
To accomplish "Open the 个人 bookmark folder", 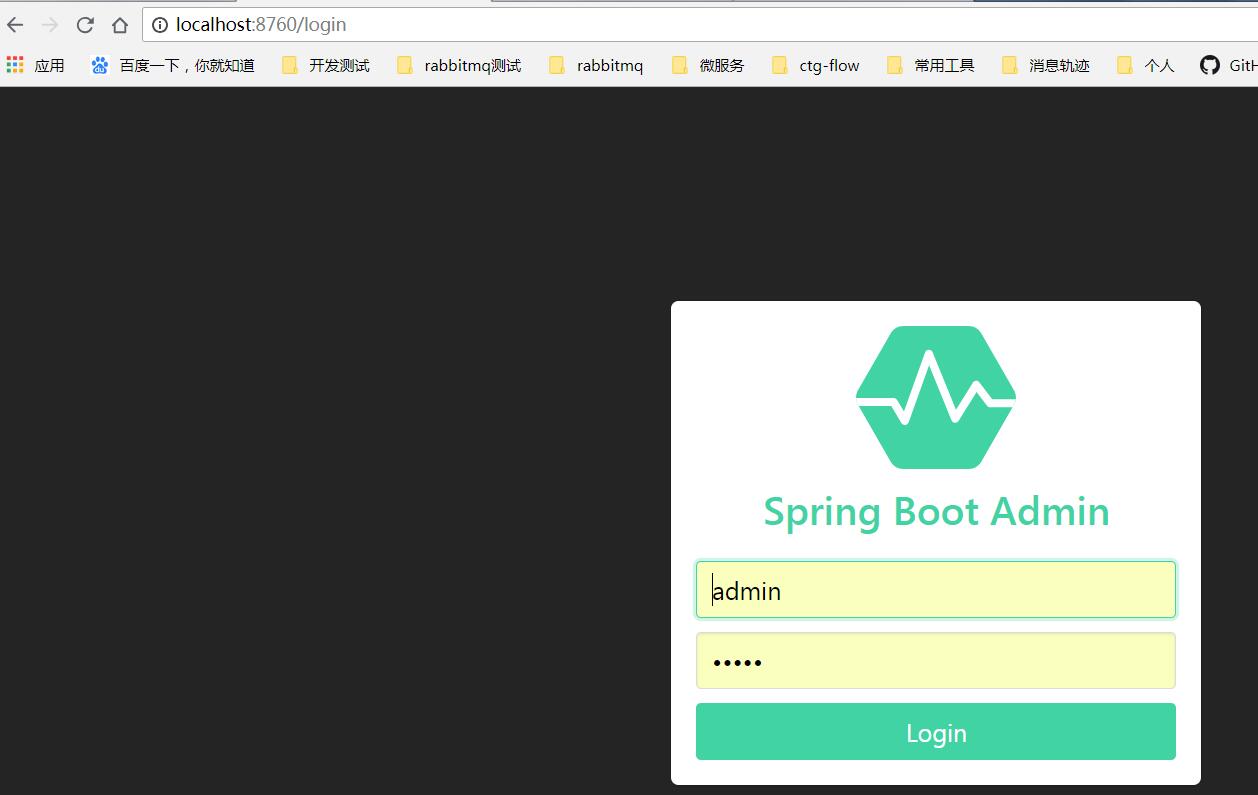I will [x=1146, y=65].
